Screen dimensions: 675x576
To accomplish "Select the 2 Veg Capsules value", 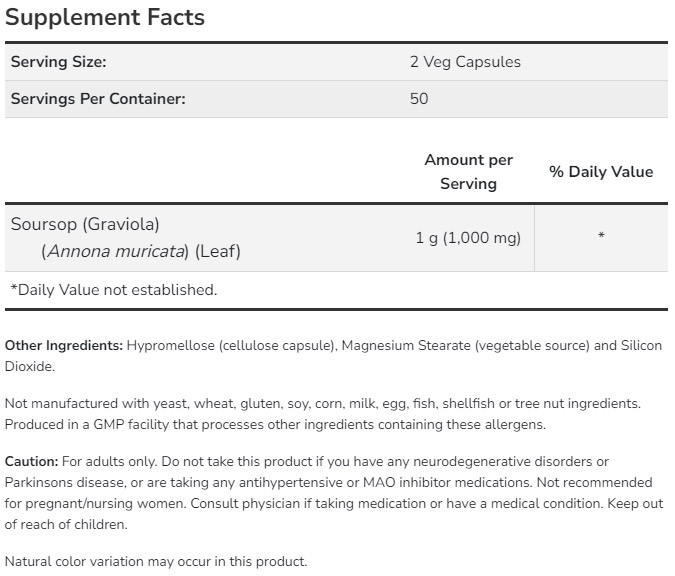I will pos(465,62).
